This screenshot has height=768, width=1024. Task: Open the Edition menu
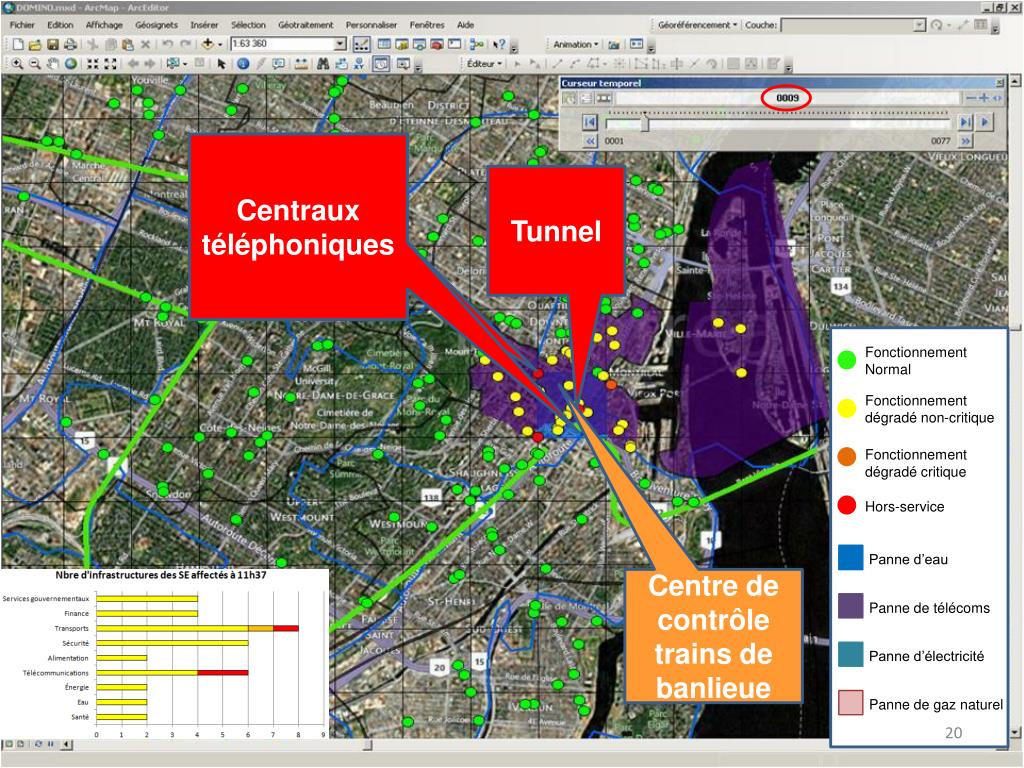click(60, 25)
